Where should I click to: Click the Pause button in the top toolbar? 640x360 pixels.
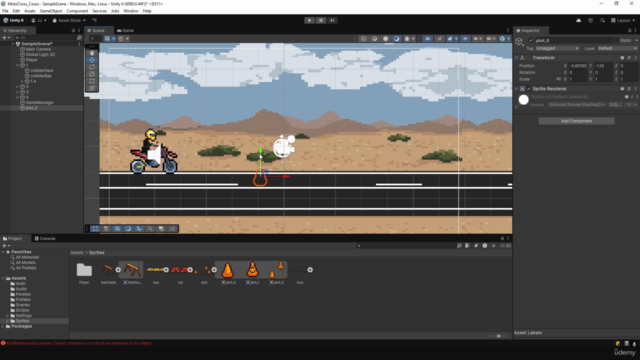click(321, 20)
